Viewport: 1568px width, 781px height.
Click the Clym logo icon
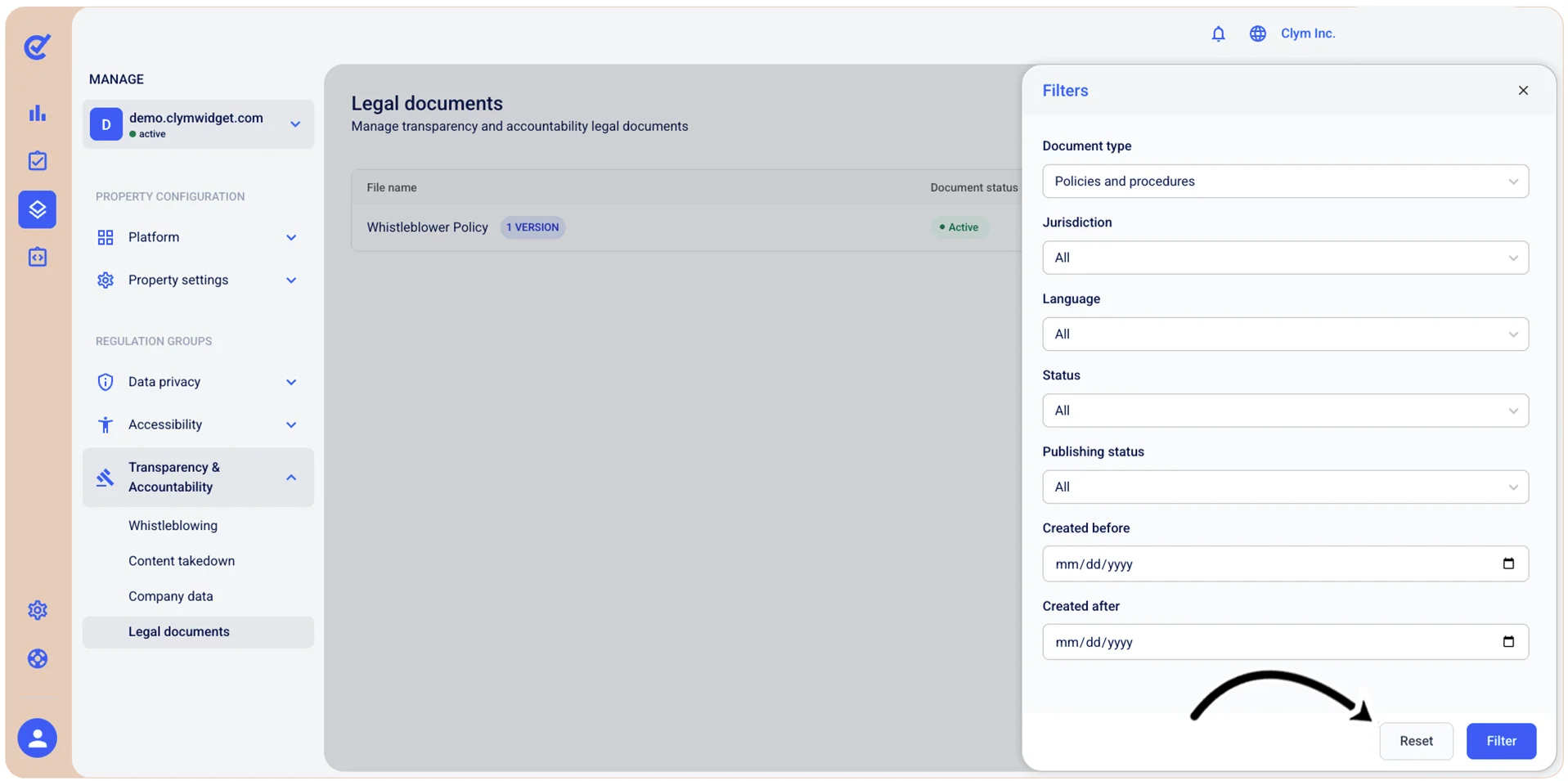tap(37, 47)
